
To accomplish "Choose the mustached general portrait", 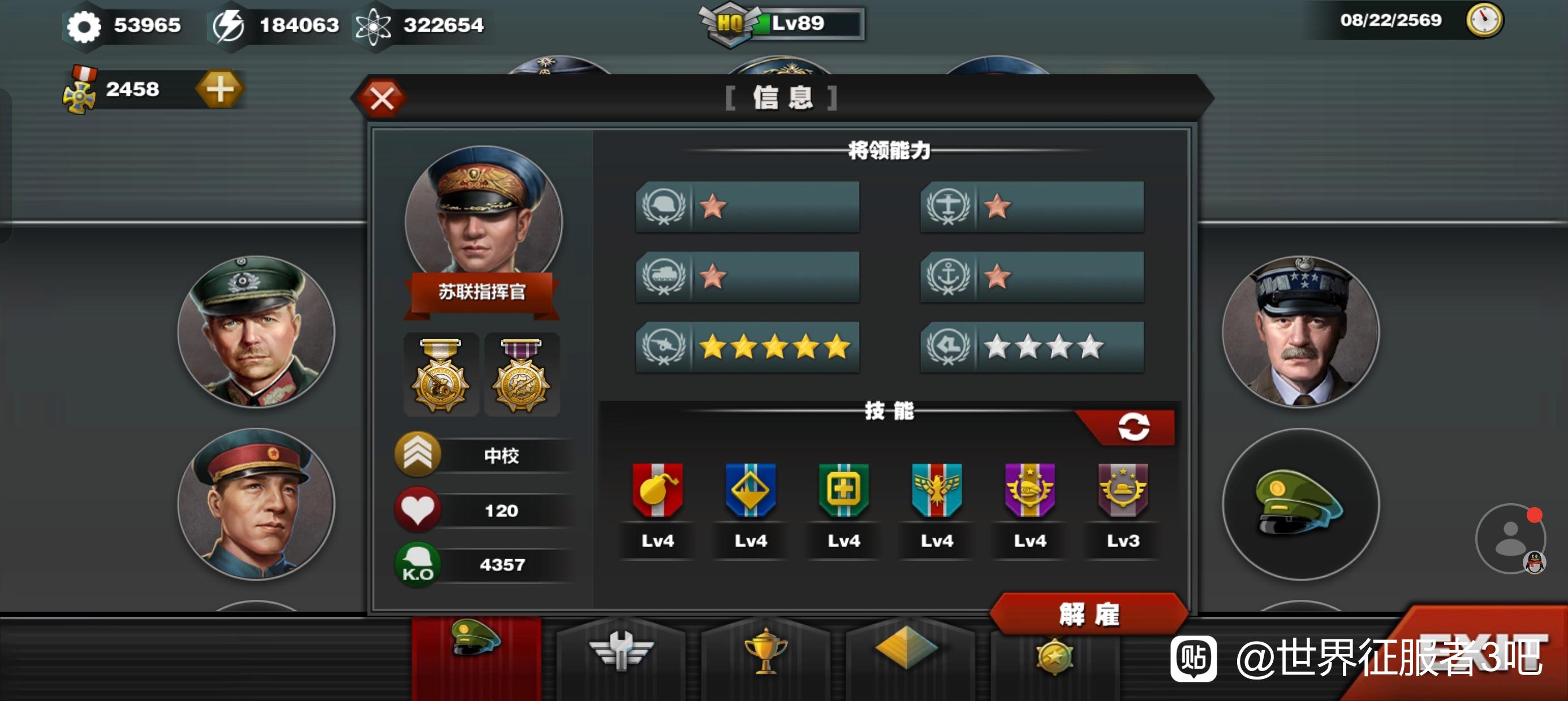I will [x=1300, y=332].
